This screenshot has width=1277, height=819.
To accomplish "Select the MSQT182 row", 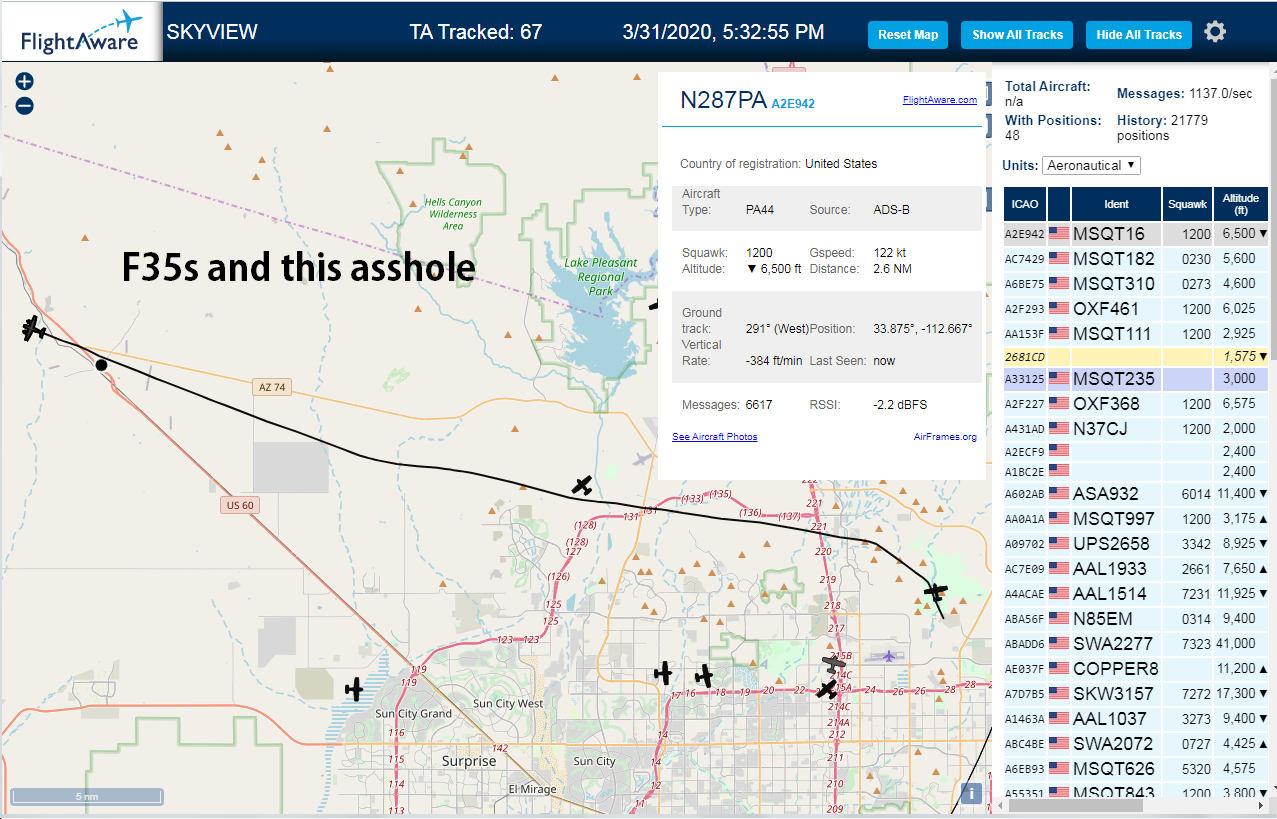I will click(1135, 259).
